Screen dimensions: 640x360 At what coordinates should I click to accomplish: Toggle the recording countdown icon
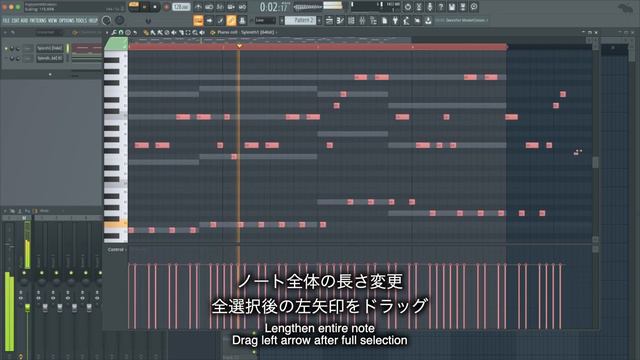click(x=220, y=7)
